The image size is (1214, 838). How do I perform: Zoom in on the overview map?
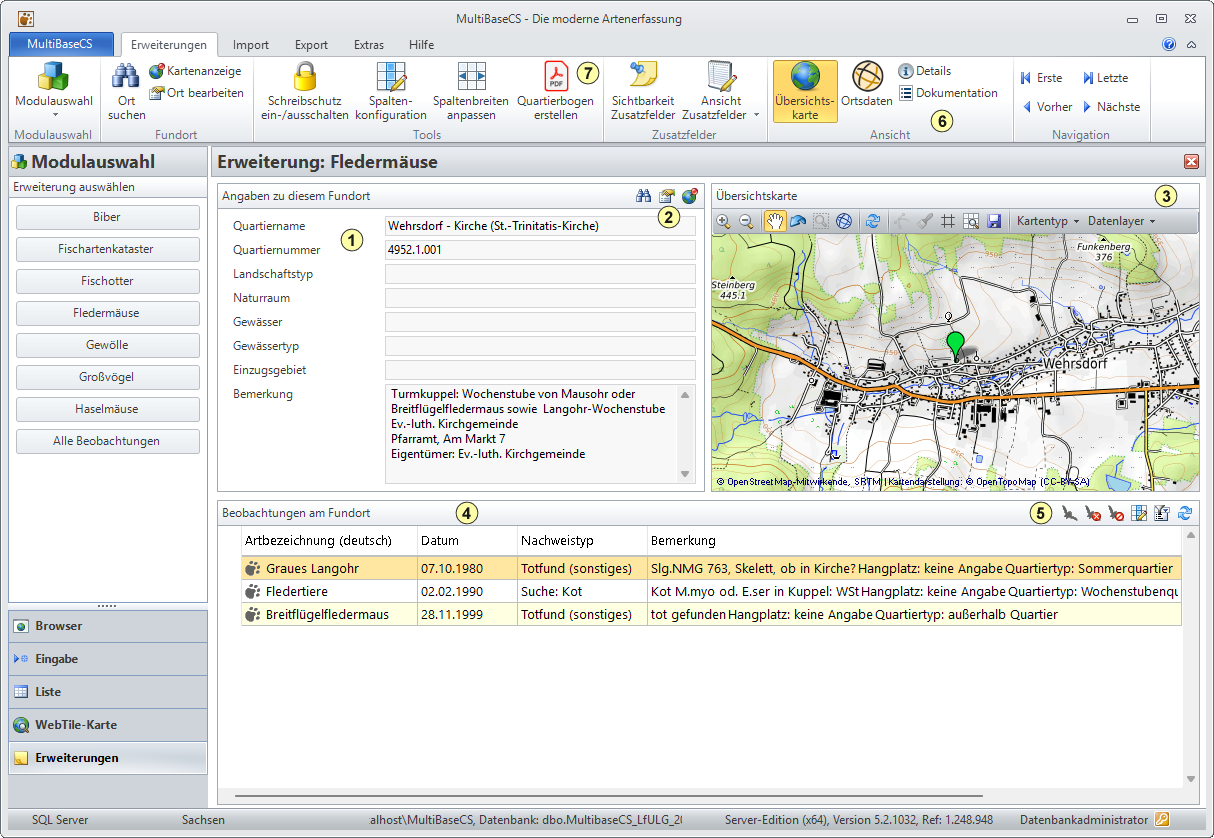723,221
